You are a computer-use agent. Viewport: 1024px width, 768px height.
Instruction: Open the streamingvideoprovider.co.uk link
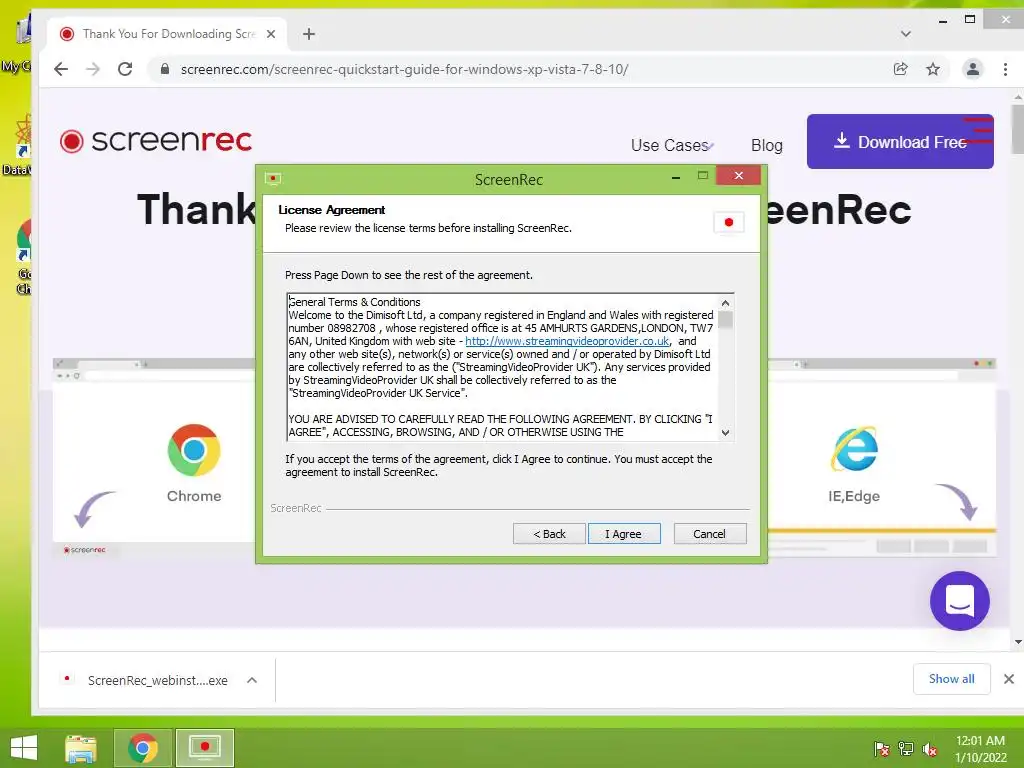click(567, 341)
